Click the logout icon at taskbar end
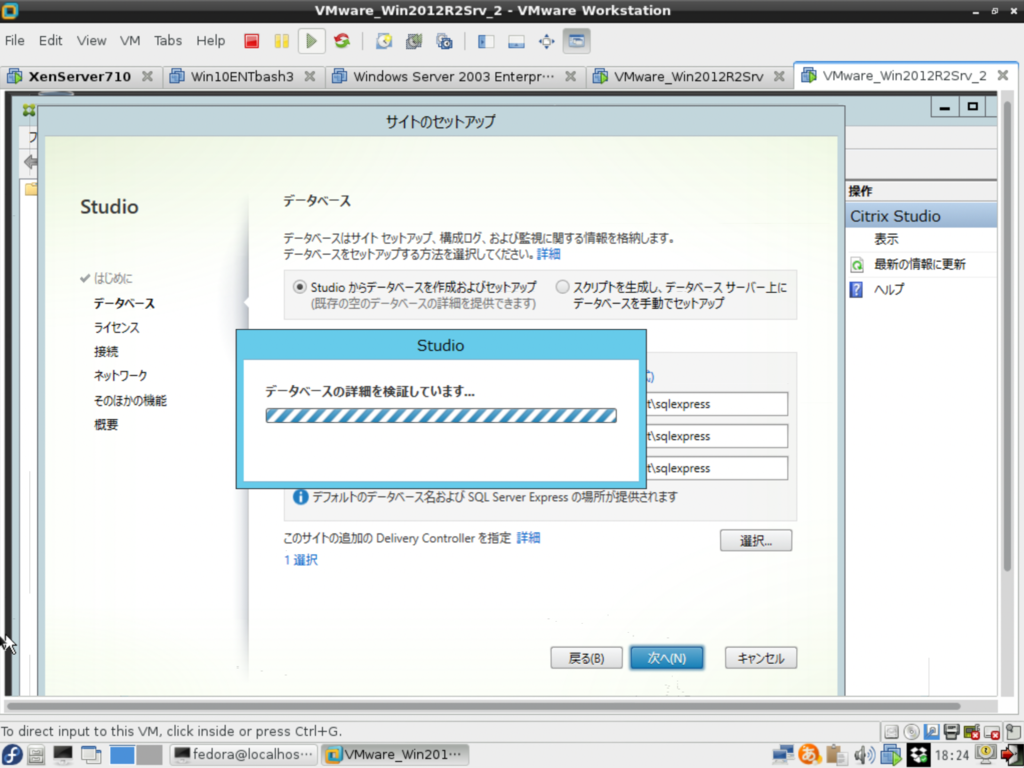Screen dimensions: 1024x768 (x=1012, y=754)
